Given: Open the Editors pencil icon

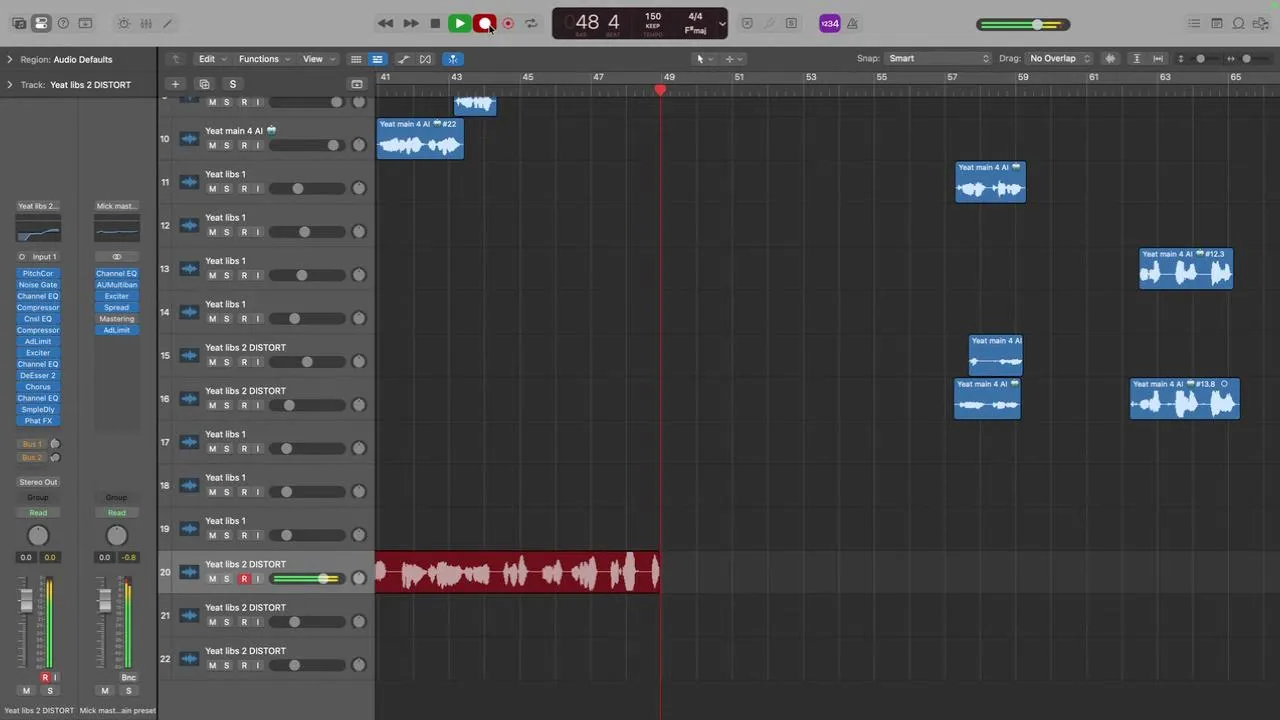Looking at the screenshot, I should point(167,23).
